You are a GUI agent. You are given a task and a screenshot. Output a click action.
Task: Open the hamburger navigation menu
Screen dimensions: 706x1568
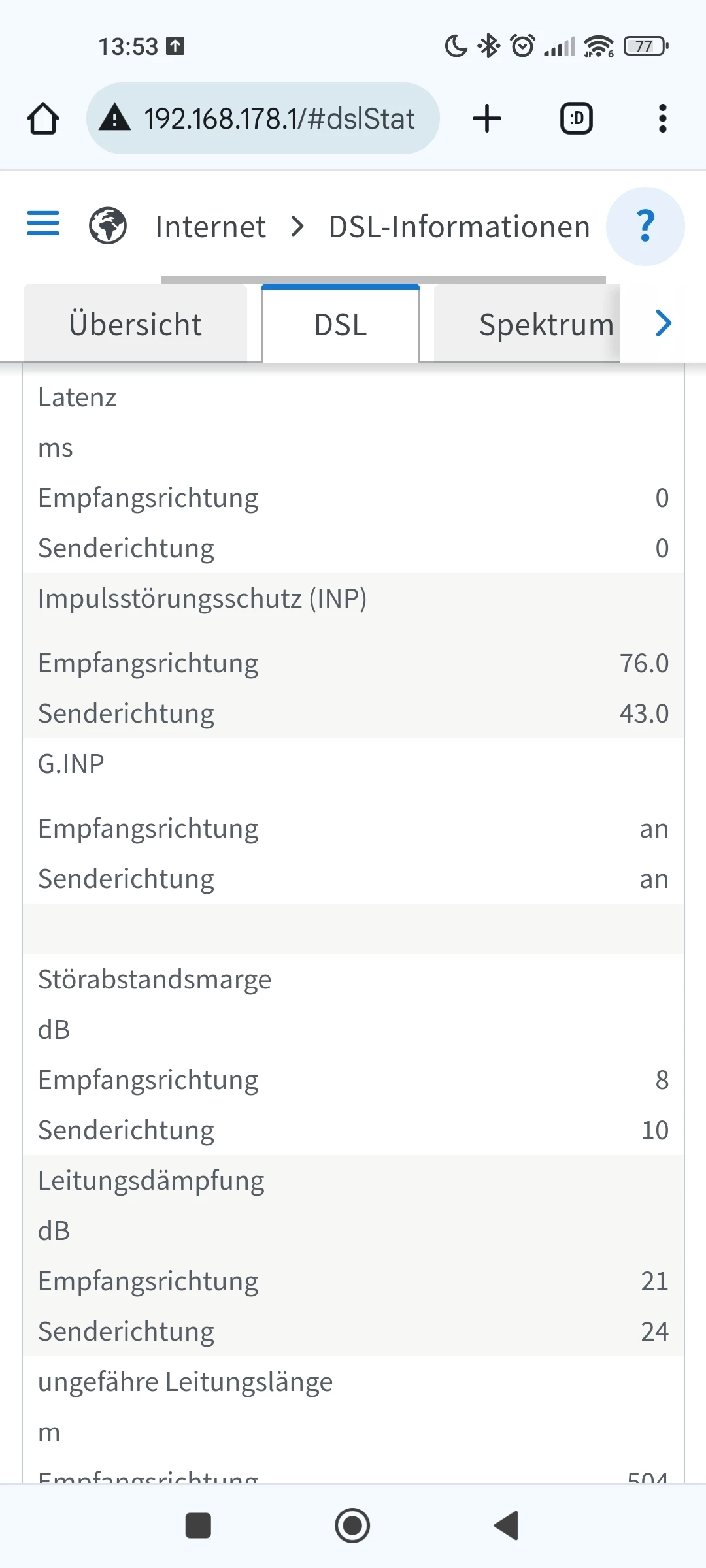(43, 224)
